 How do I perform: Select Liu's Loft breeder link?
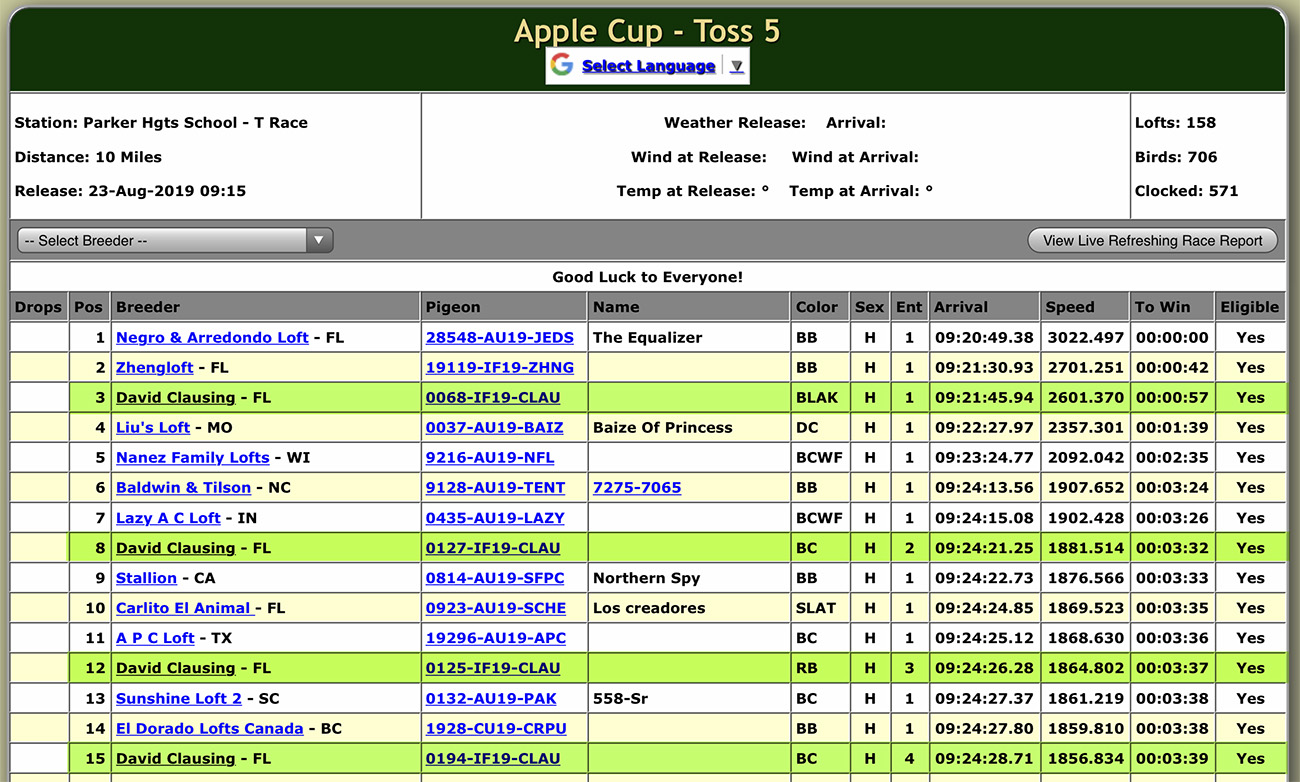coord(152,427)
